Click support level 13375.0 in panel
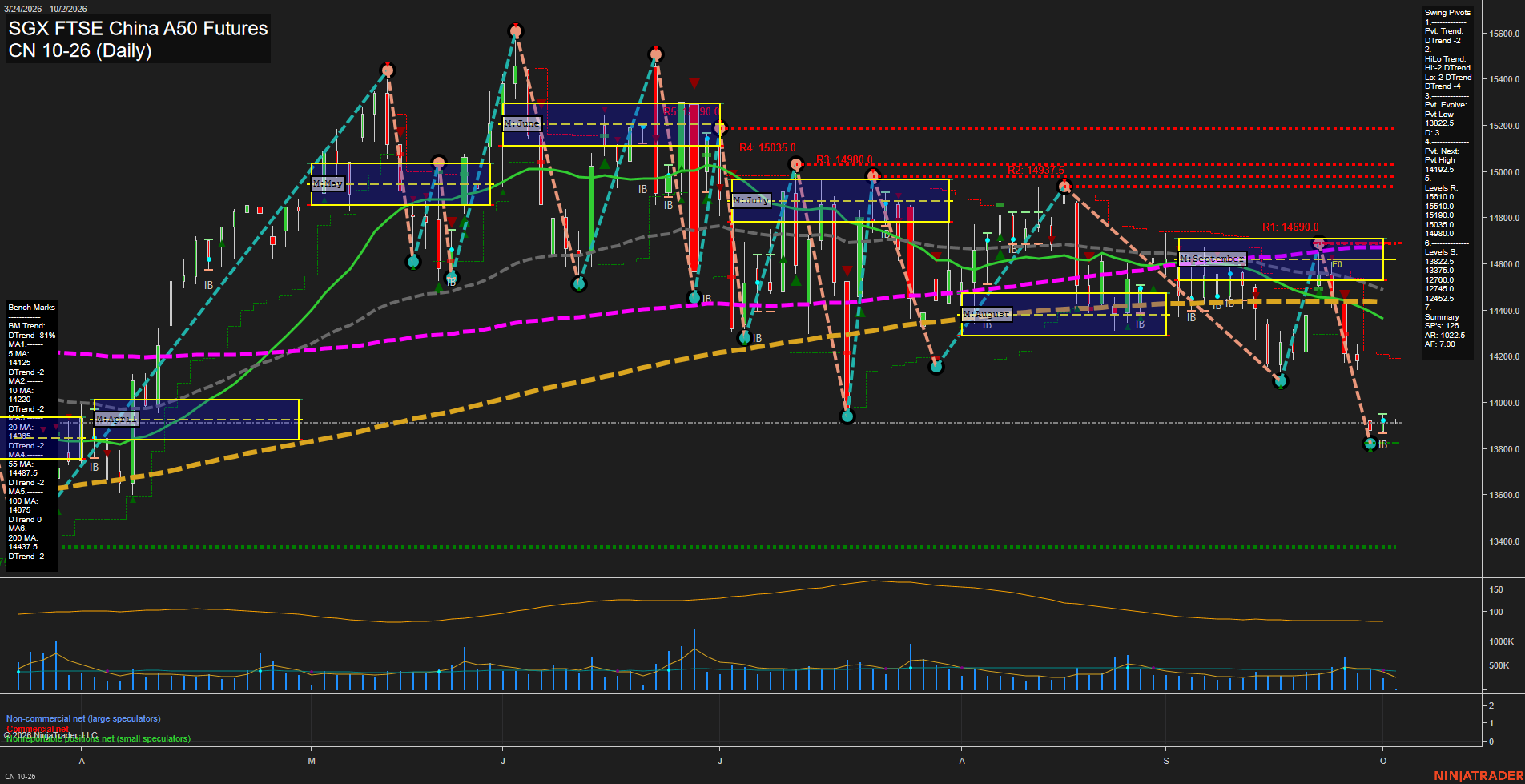Viewport: 1525px width, 784px height. pos(1439,271)
